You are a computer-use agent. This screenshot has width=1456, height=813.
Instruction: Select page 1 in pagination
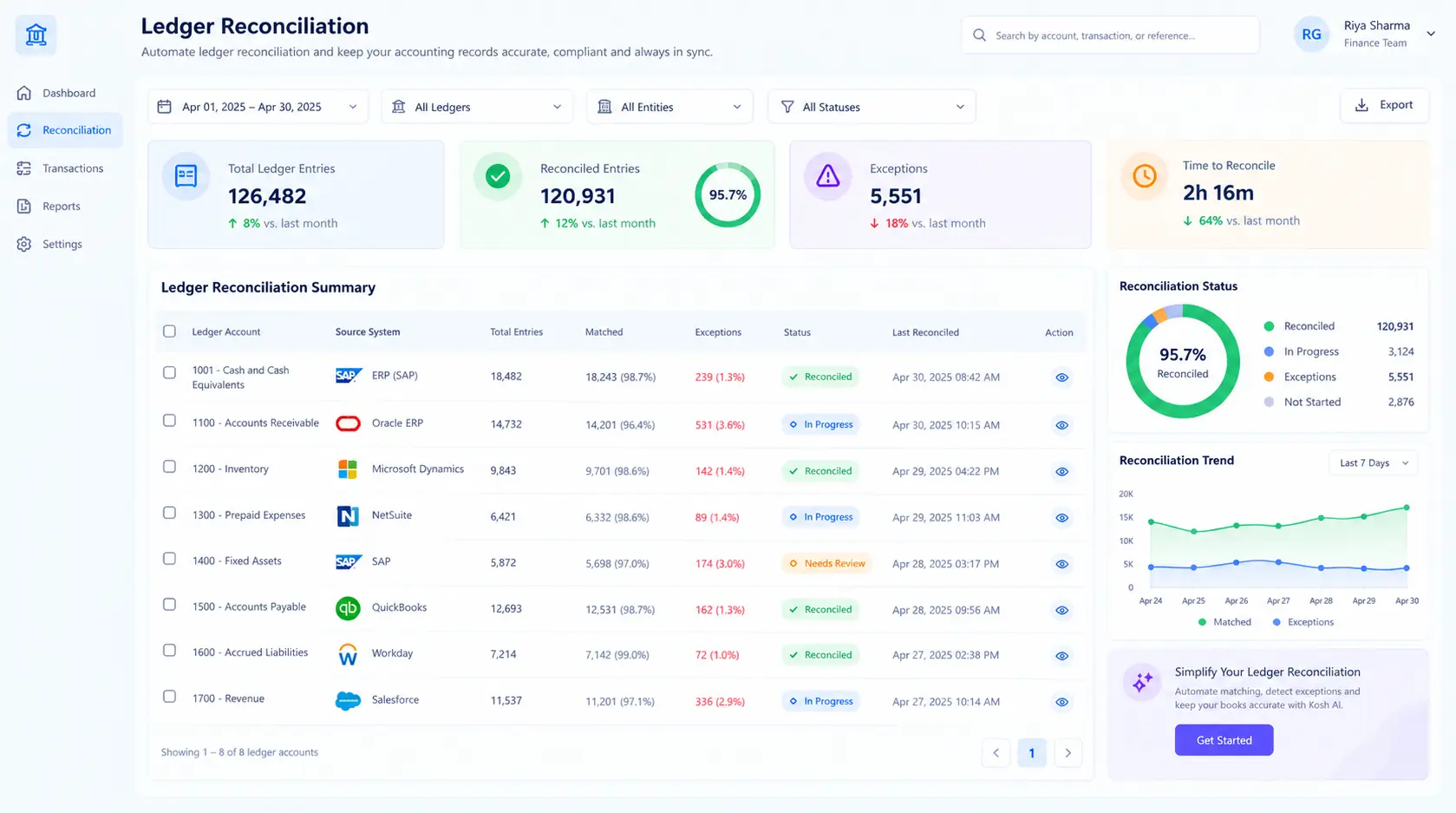(x=1031, y=753)
